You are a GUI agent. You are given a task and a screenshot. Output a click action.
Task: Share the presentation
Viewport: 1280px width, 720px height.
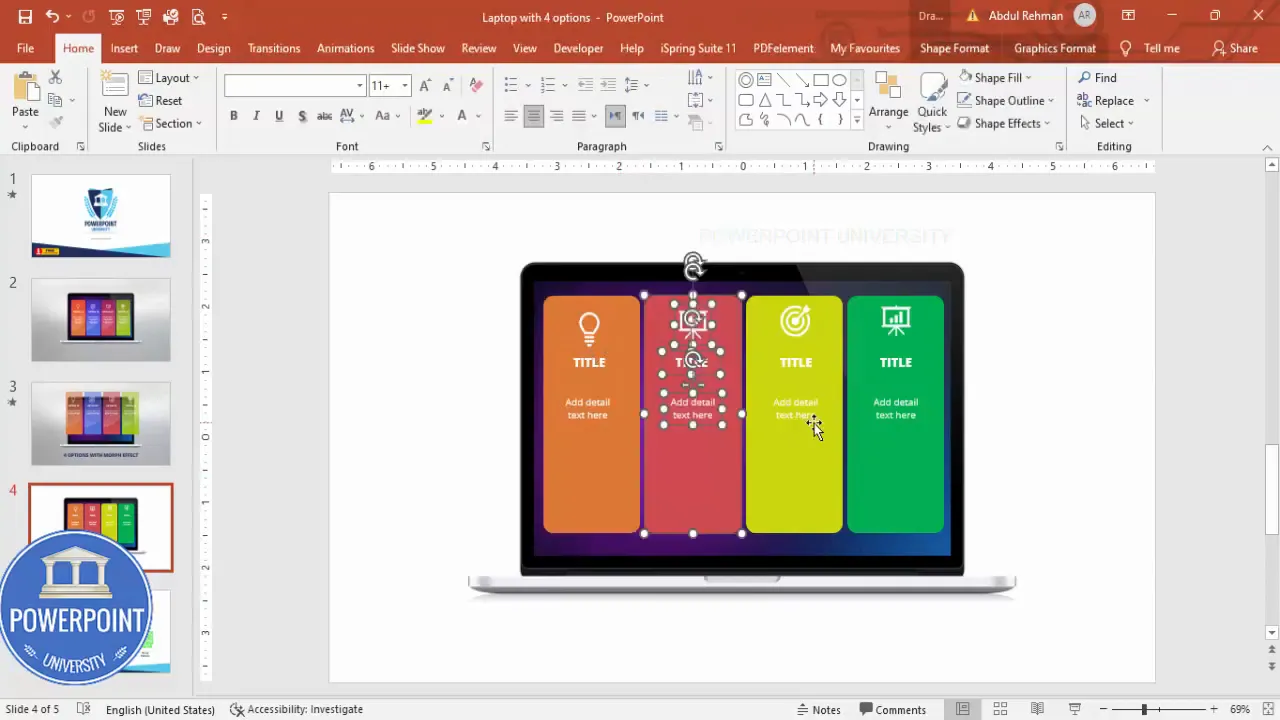pyautogui.click(x=1234, y=48)
